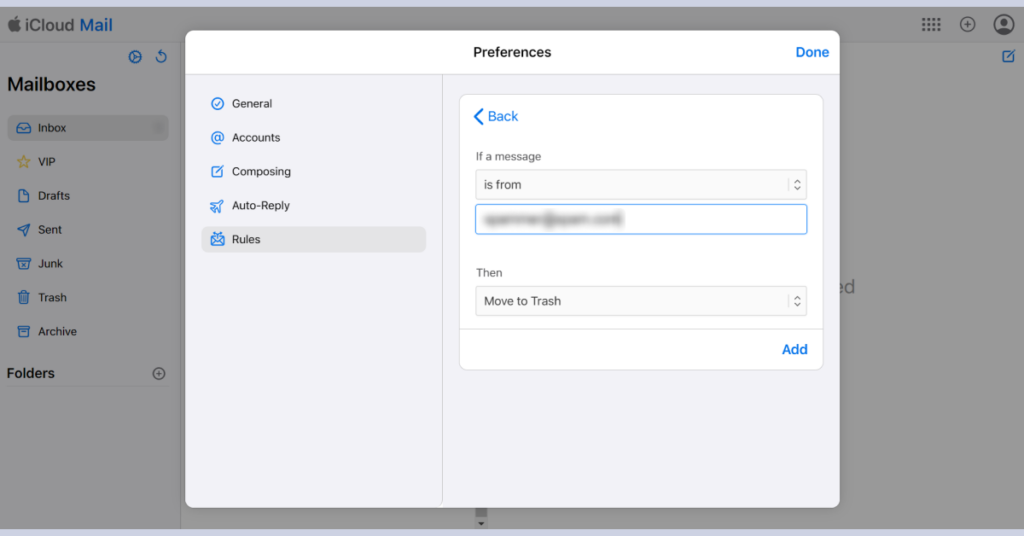Image resolution: width=1024 pixels, height=536 pixels.
Task: Open Auto-Reply preferences
Action: click(260, 206)
